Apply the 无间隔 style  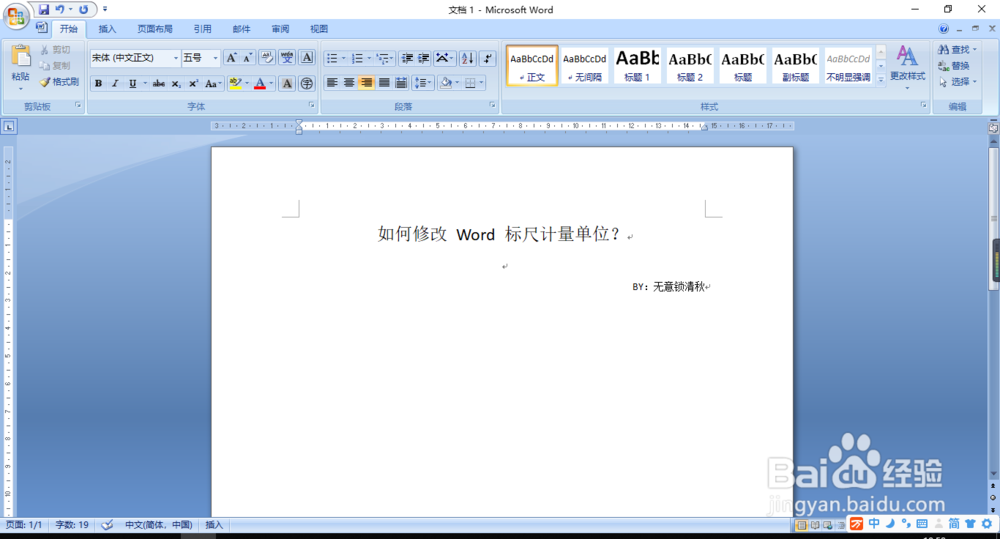584,65
